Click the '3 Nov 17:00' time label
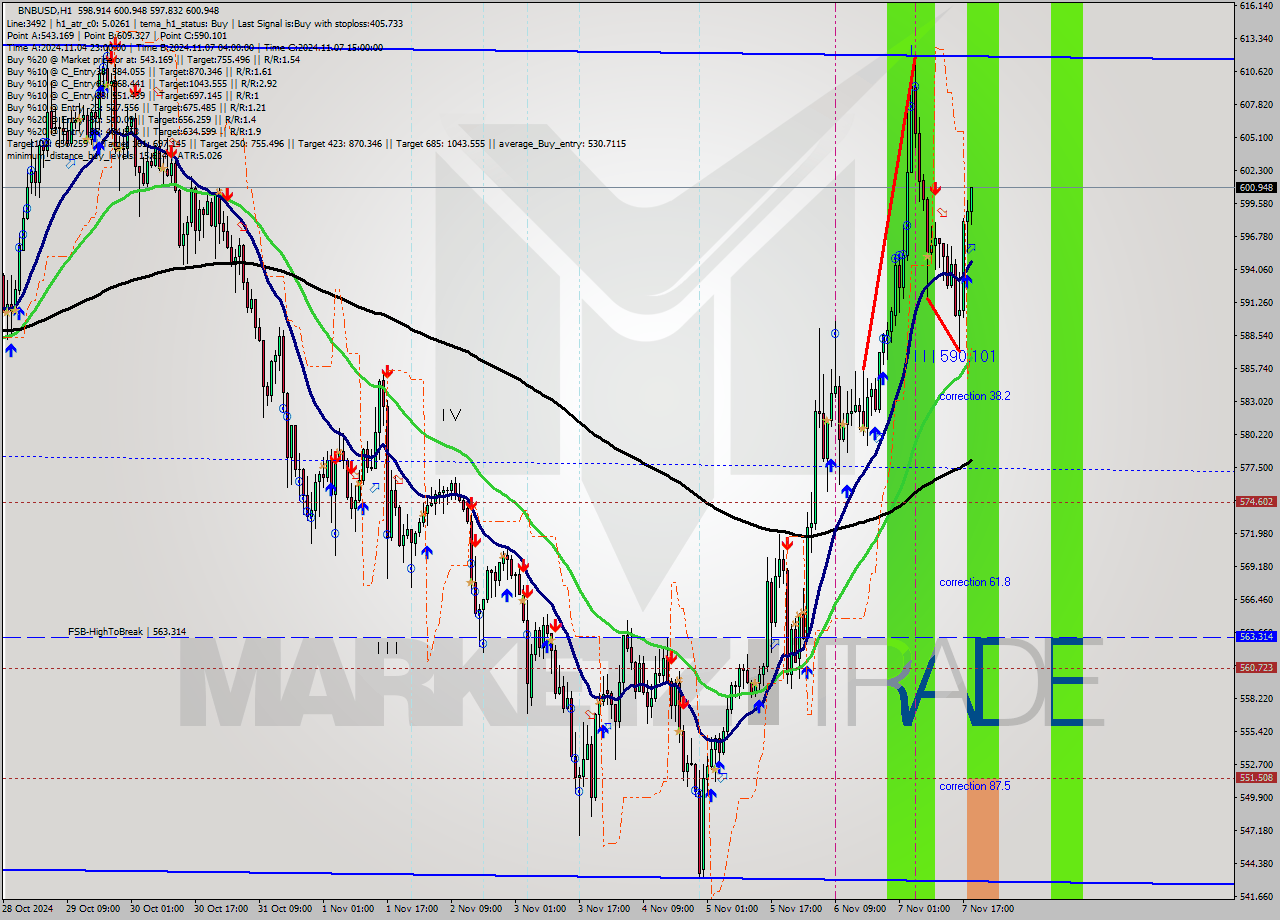1280x920 pixels. coord(604,909)
